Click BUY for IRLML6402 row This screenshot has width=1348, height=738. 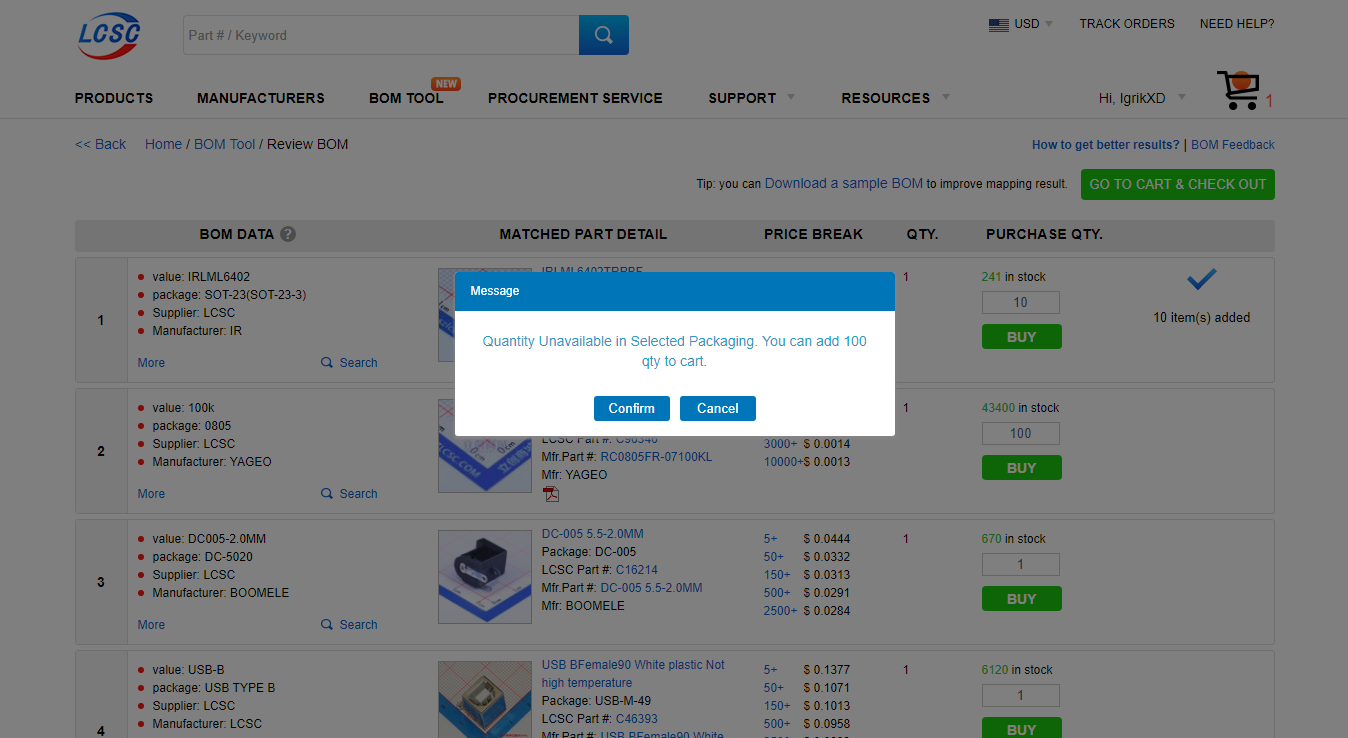(x=1022, y=337)
